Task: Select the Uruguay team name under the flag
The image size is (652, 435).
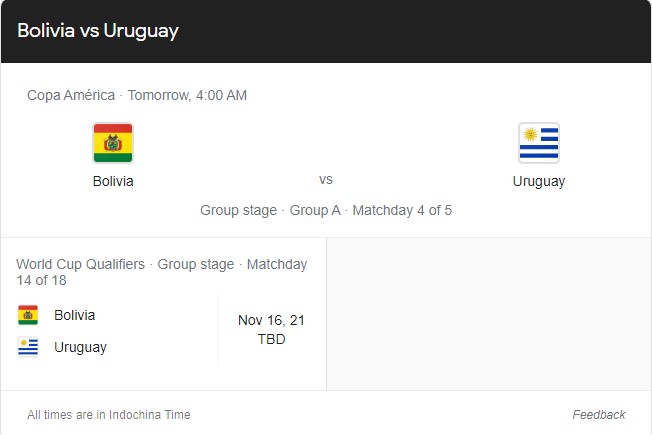Action: (539, 182)
